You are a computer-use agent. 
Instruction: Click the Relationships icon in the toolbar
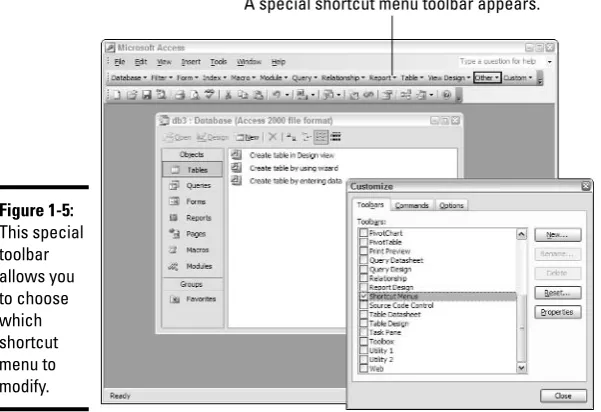406,95
